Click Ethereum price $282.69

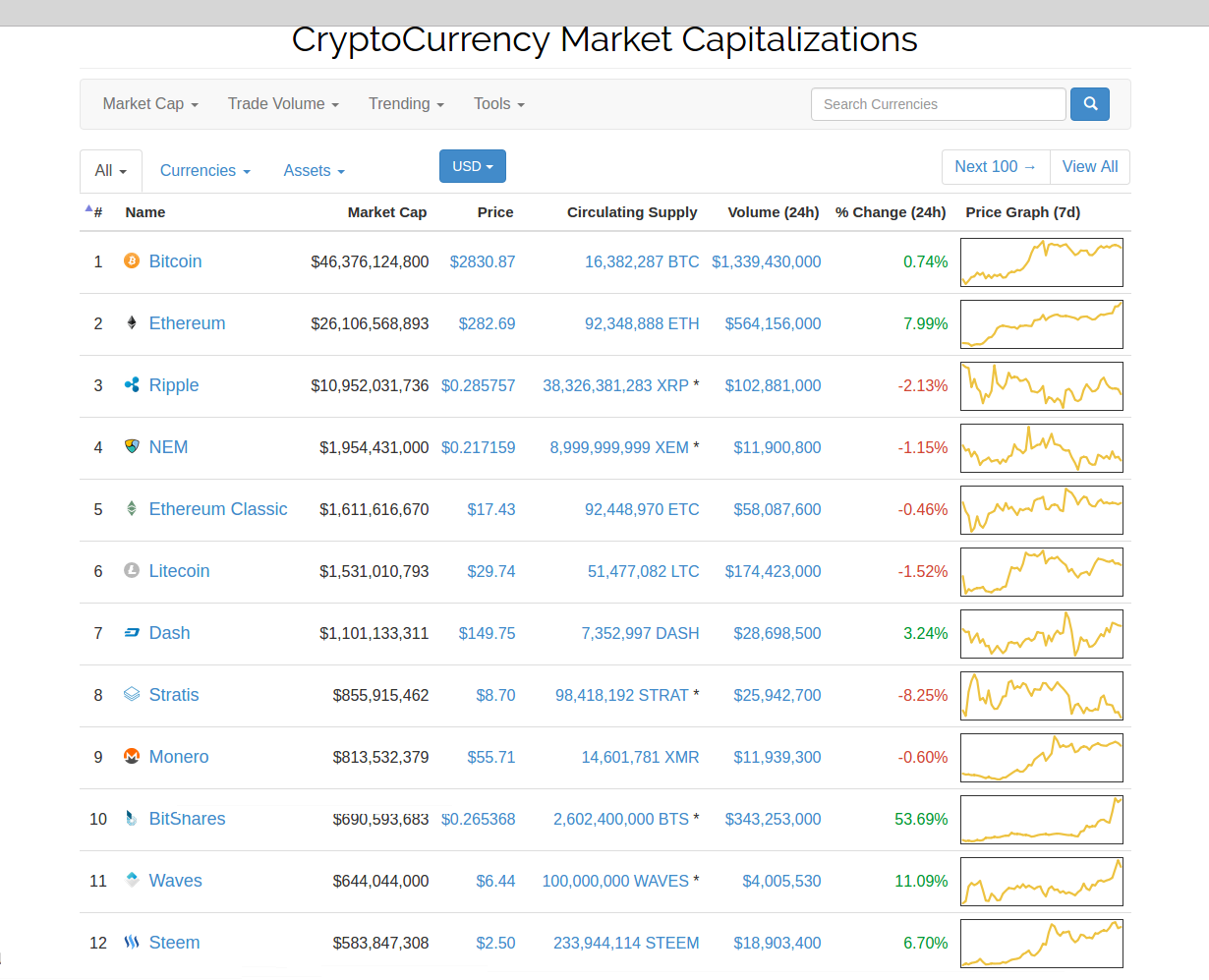click(488, 323)
